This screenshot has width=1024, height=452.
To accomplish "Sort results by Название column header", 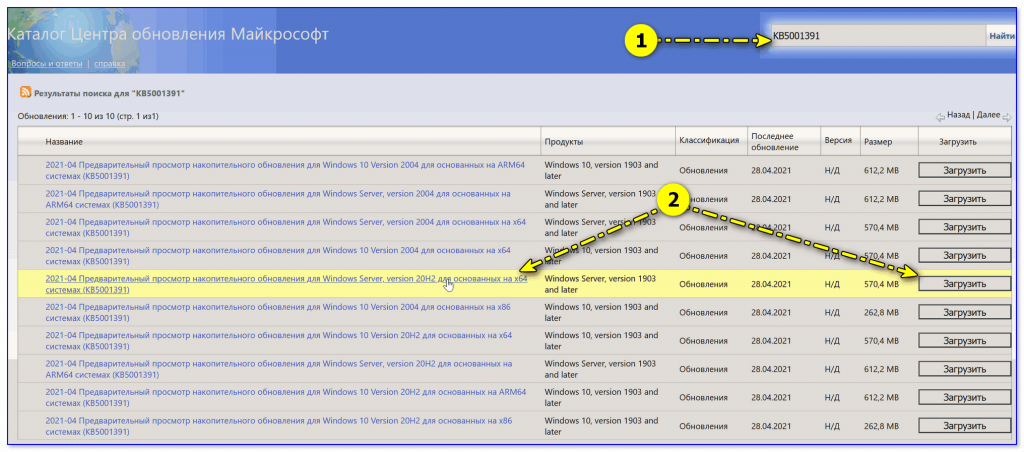I will [64, 142].
